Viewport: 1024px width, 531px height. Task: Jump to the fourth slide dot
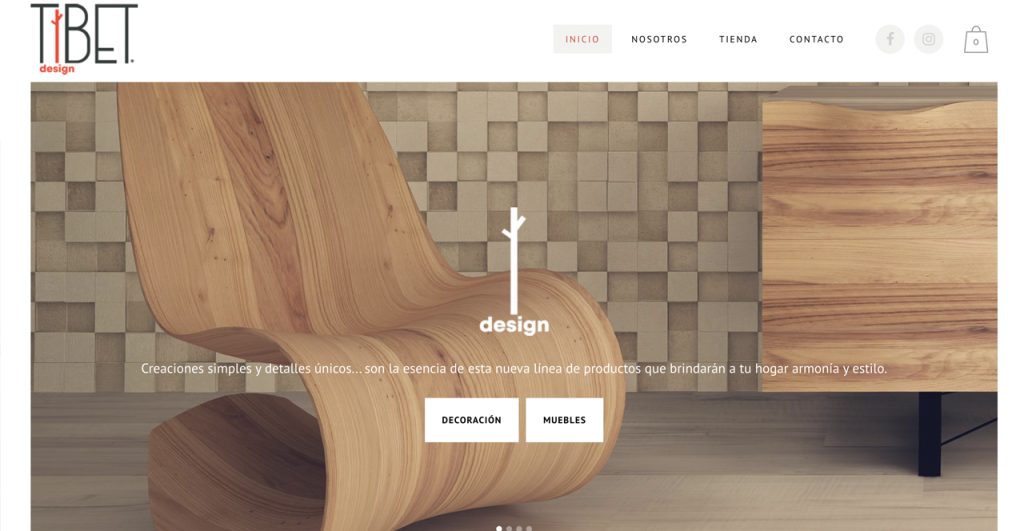click(529, 528)
